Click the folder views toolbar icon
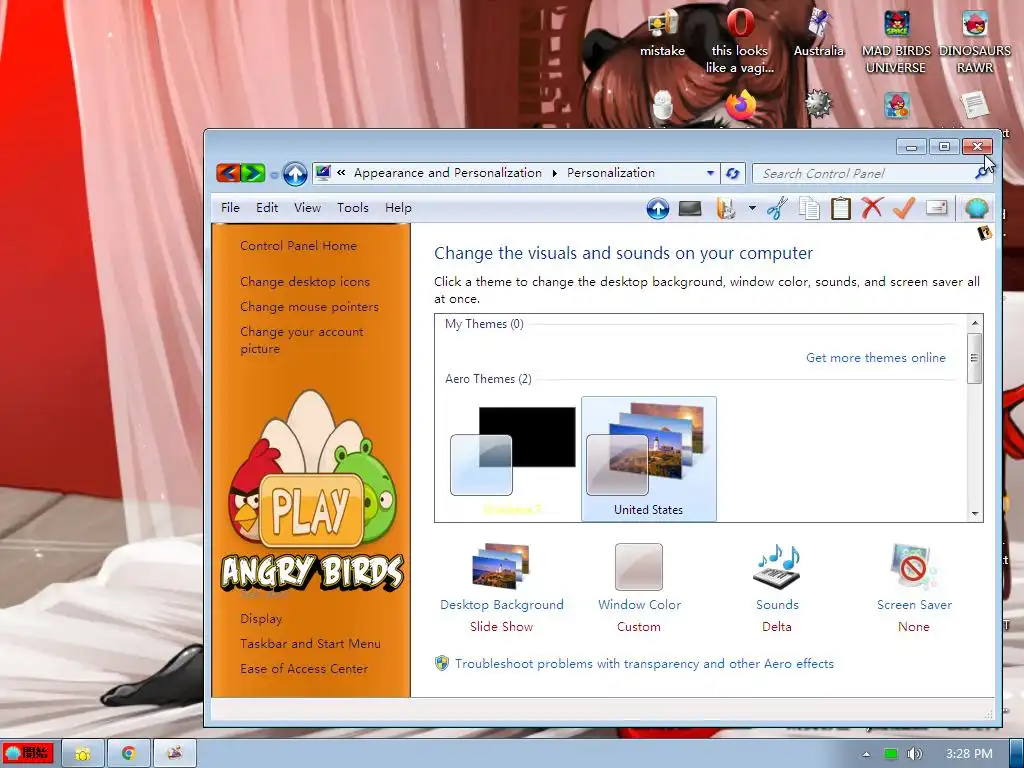This screenshot has width=1024, height=768. pos(726,208)
